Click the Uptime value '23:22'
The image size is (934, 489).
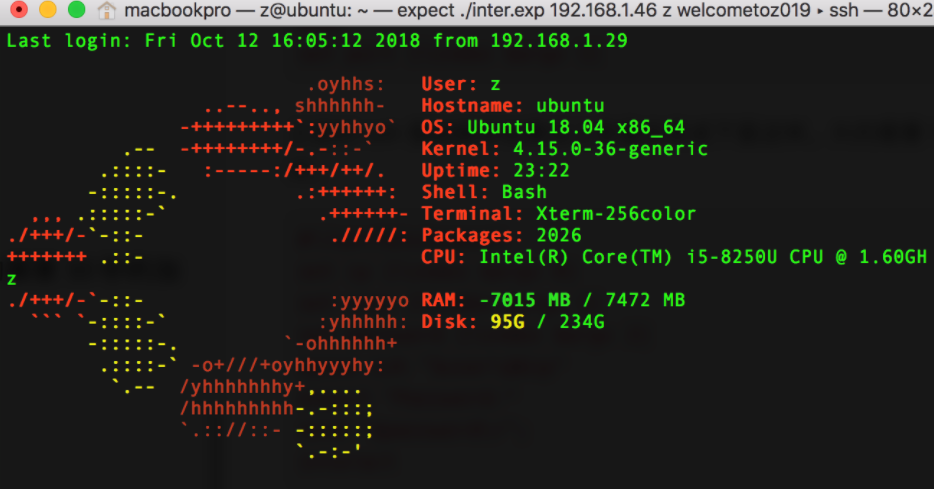point(541,170)
